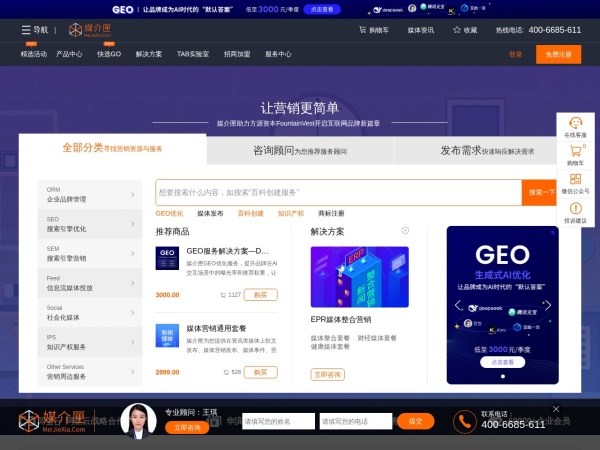Focus the main search input field

339,192
